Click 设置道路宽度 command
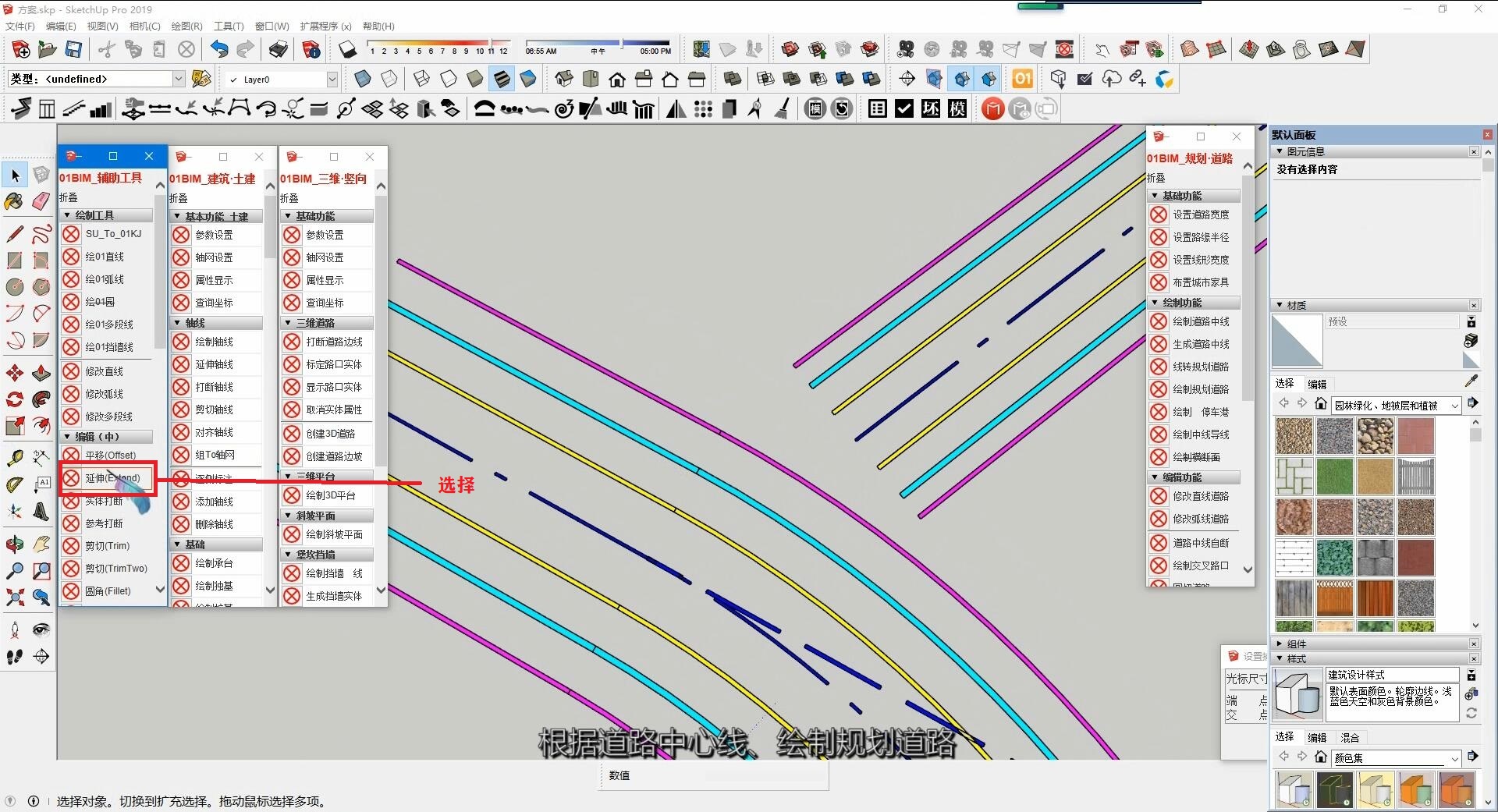This screenshot has height=812, width=1498. 1195,215
